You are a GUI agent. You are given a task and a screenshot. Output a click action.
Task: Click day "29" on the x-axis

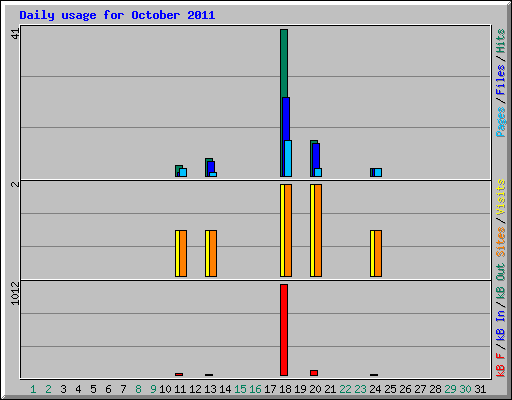click(450, 389)
